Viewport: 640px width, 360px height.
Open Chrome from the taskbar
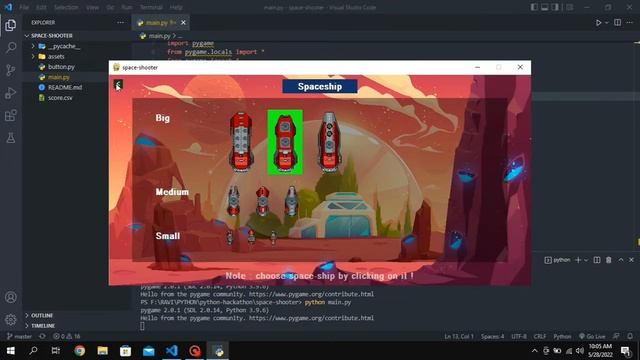tap(80, 351)
